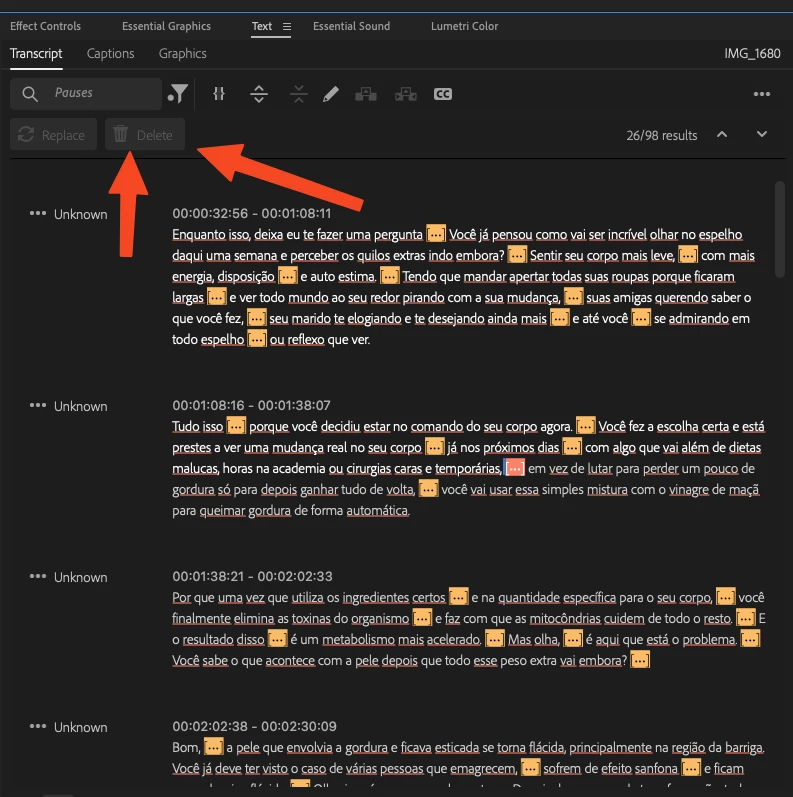Click the insert edit icon

coord(366,94)
